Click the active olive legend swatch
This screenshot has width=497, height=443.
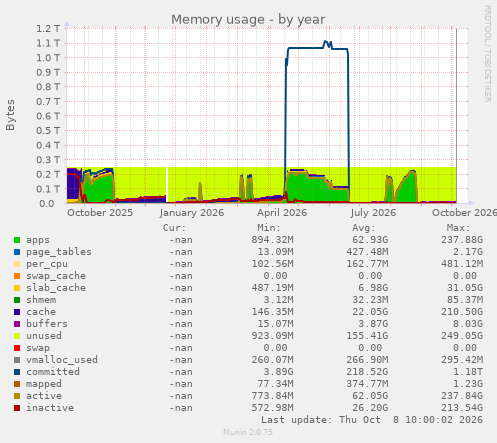pos(17,396)
